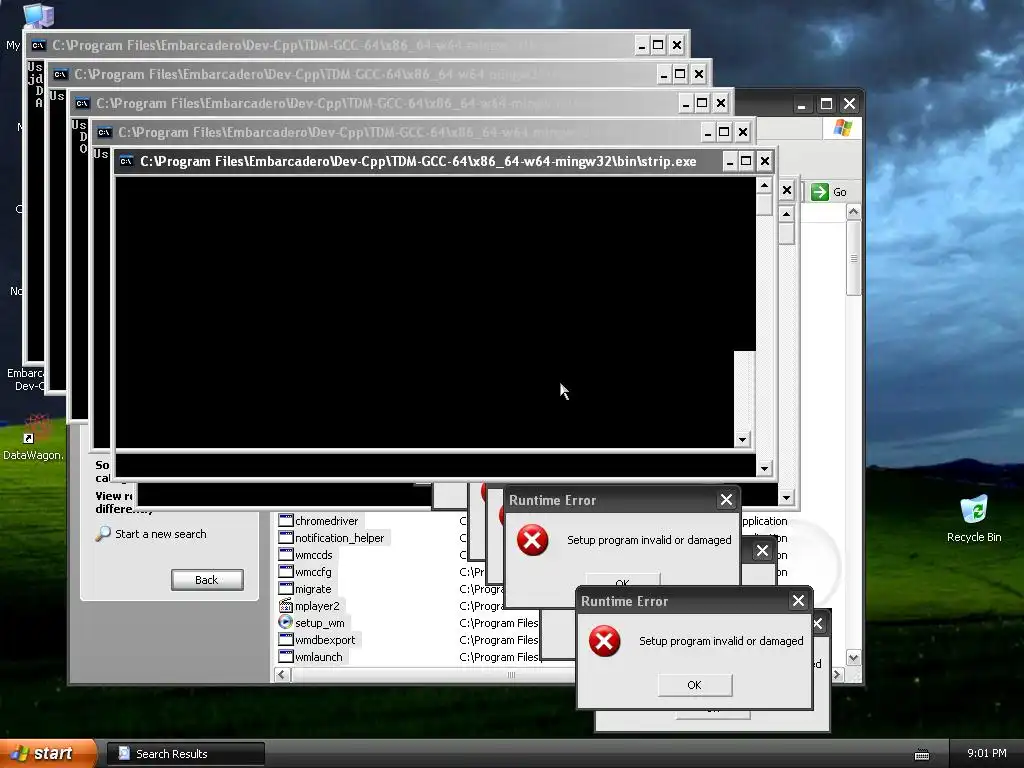The height and width of the screenshot is (768, 1024).
Task: Select wmlaunch file in results list
Action: pos(318,657)
